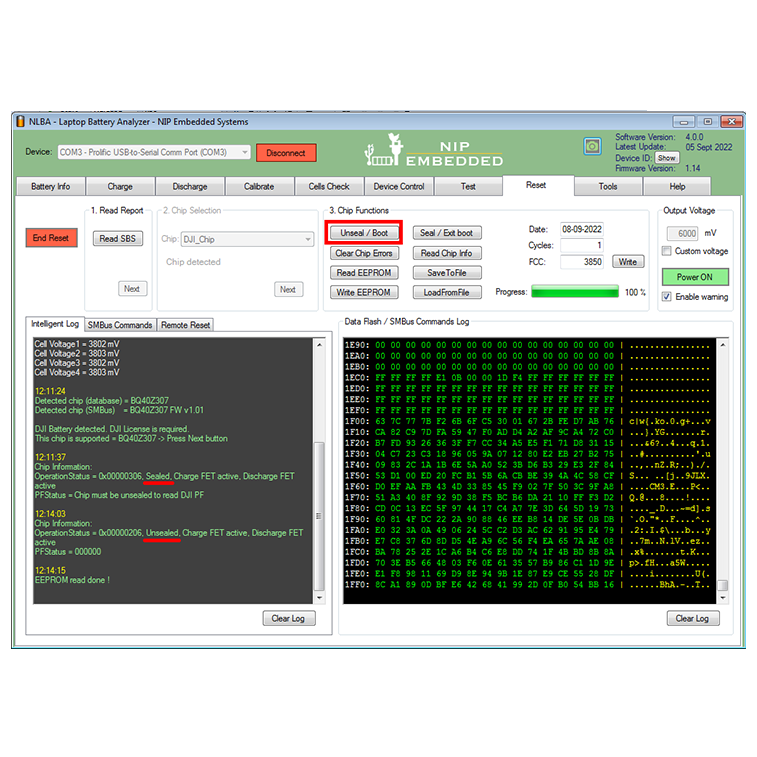Screen dimensions: 757x757
Task: Click the Data Flash log scrollbar thumb
Action: point(723,585)
